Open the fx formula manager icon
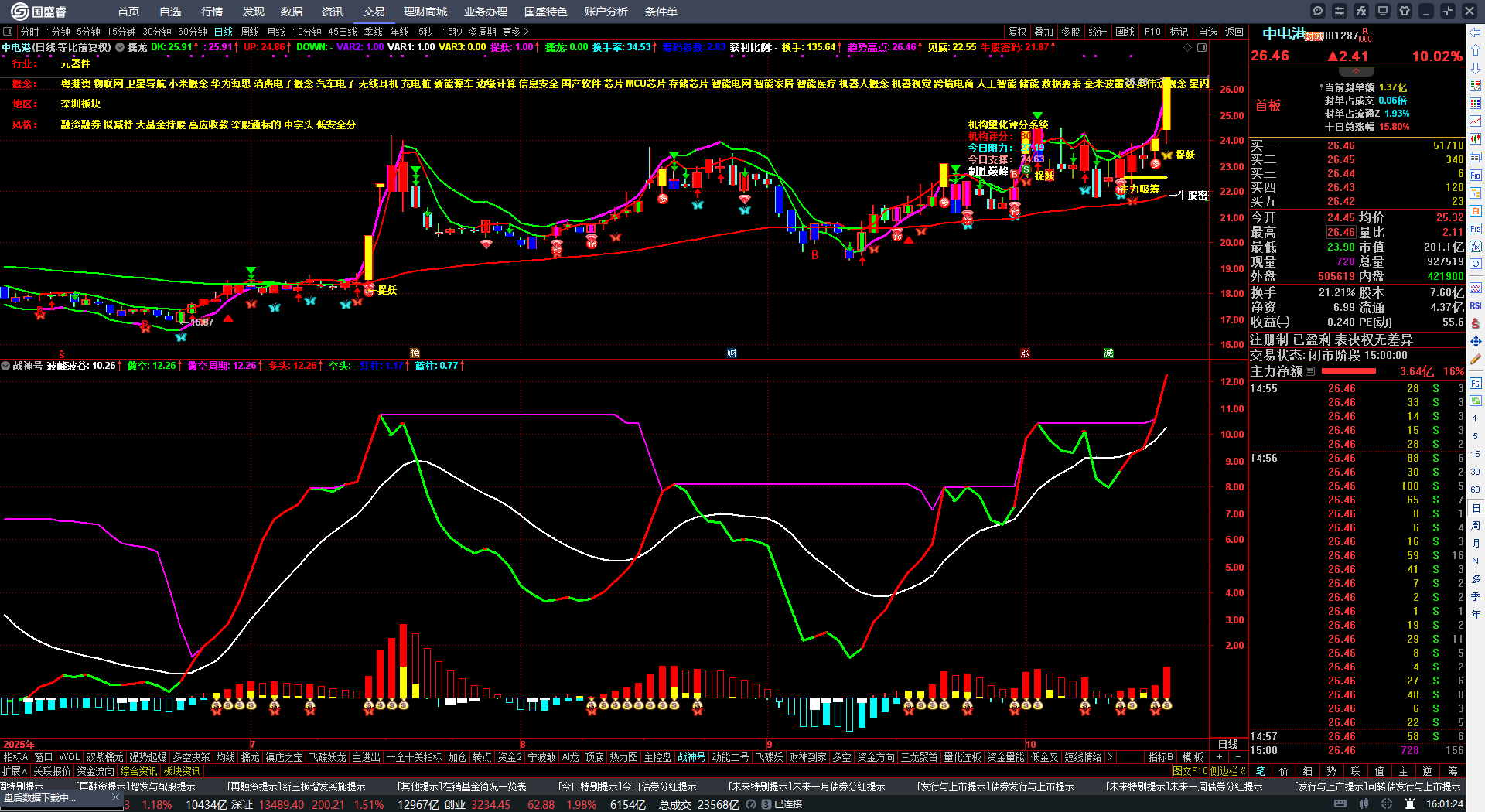This screenshot has height=812, width=1485. 1361,11
